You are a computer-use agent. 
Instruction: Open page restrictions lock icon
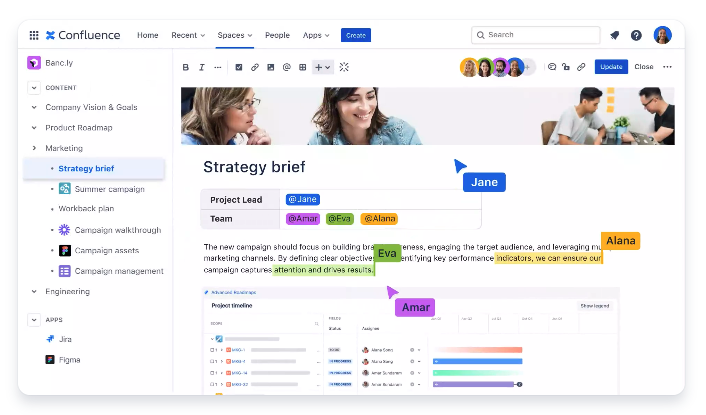coord(566,67)
